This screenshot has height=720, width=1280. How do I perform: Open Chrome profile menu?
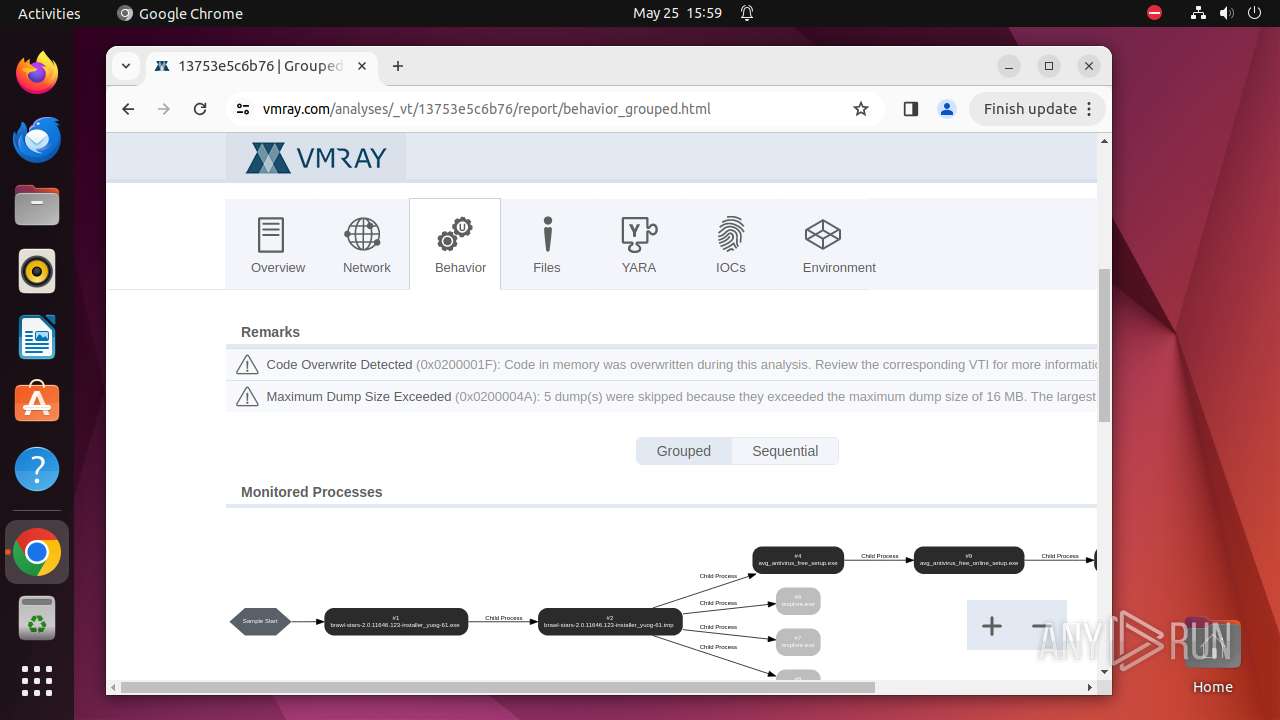pos(947,109)
